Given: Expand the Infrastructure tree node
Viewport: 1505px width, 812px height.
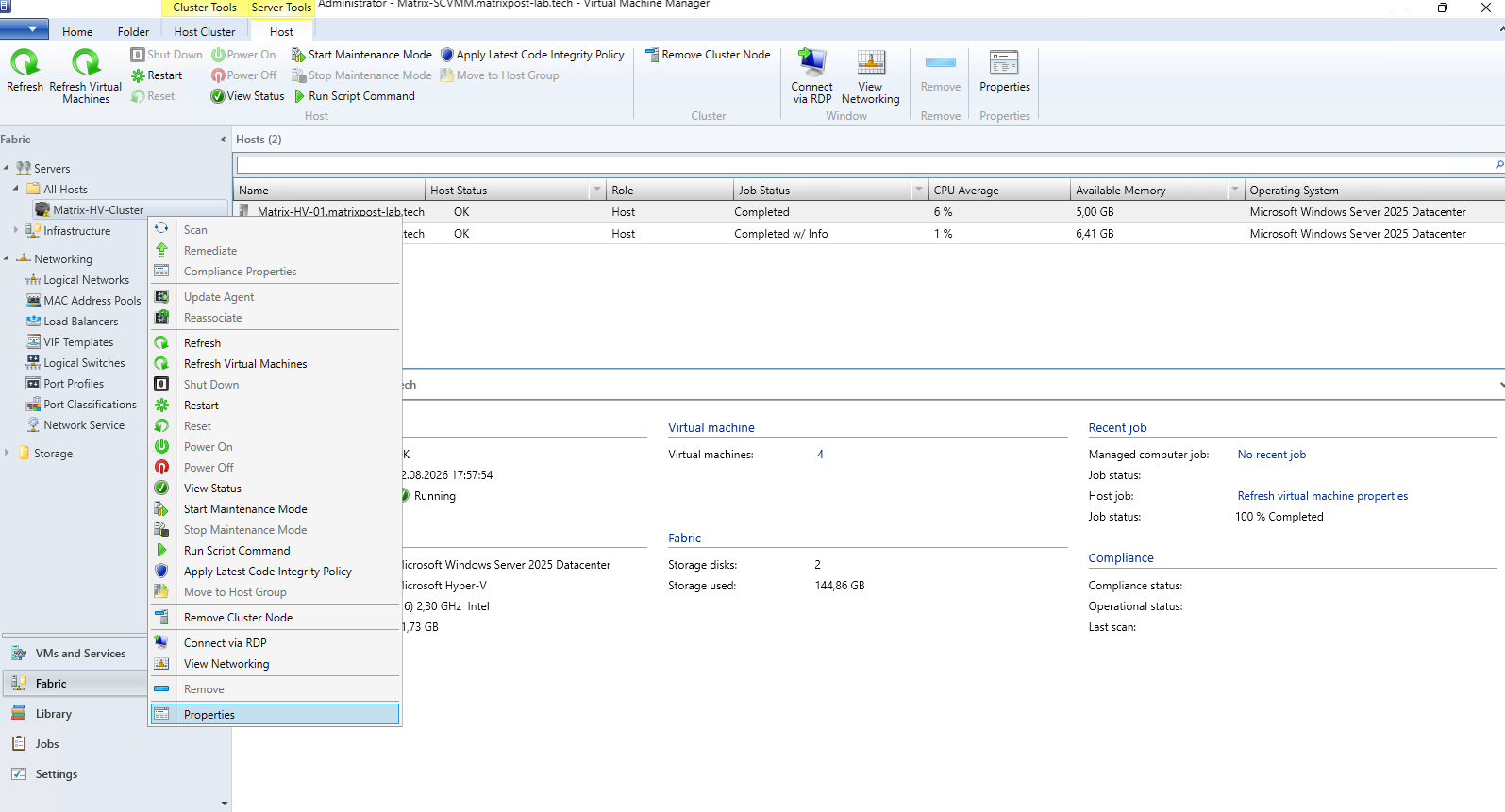Looking at the screenshot, I should click(16, 230).
